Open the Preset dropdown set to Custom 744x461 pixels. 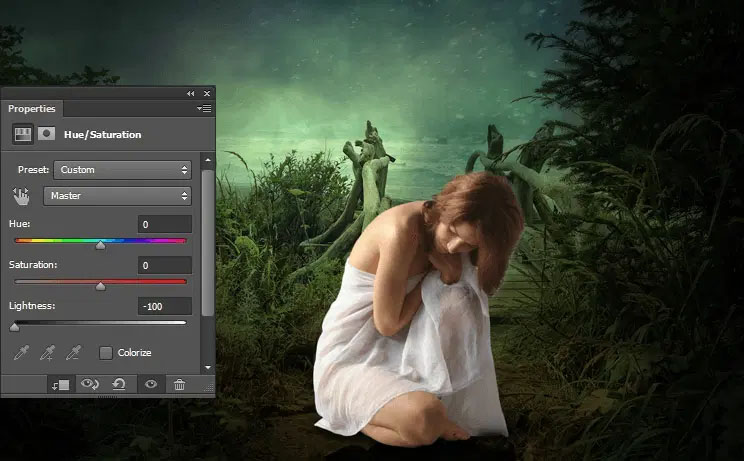122,170
